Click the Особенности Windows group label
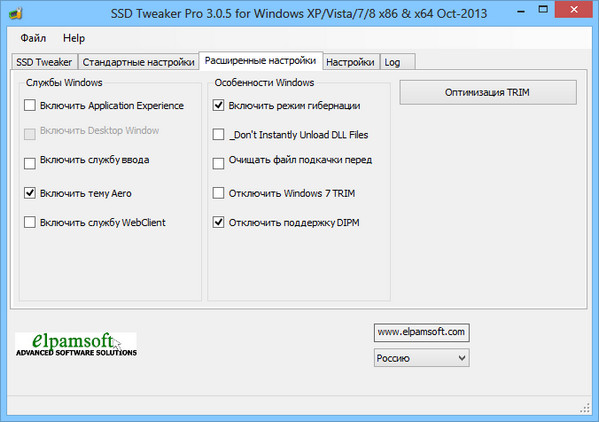The image size is (599, 422). (264, 82)
